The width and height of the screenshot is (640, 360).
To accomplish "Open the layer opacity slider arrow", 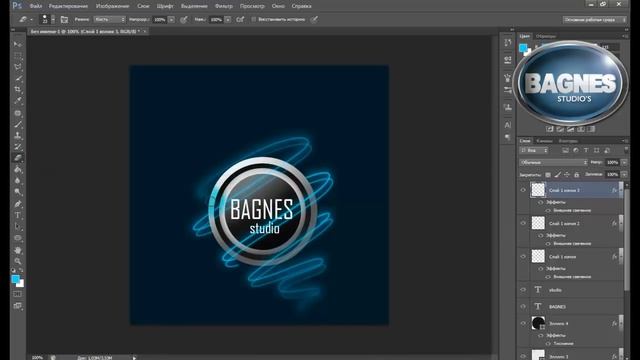I will point(624,162).
